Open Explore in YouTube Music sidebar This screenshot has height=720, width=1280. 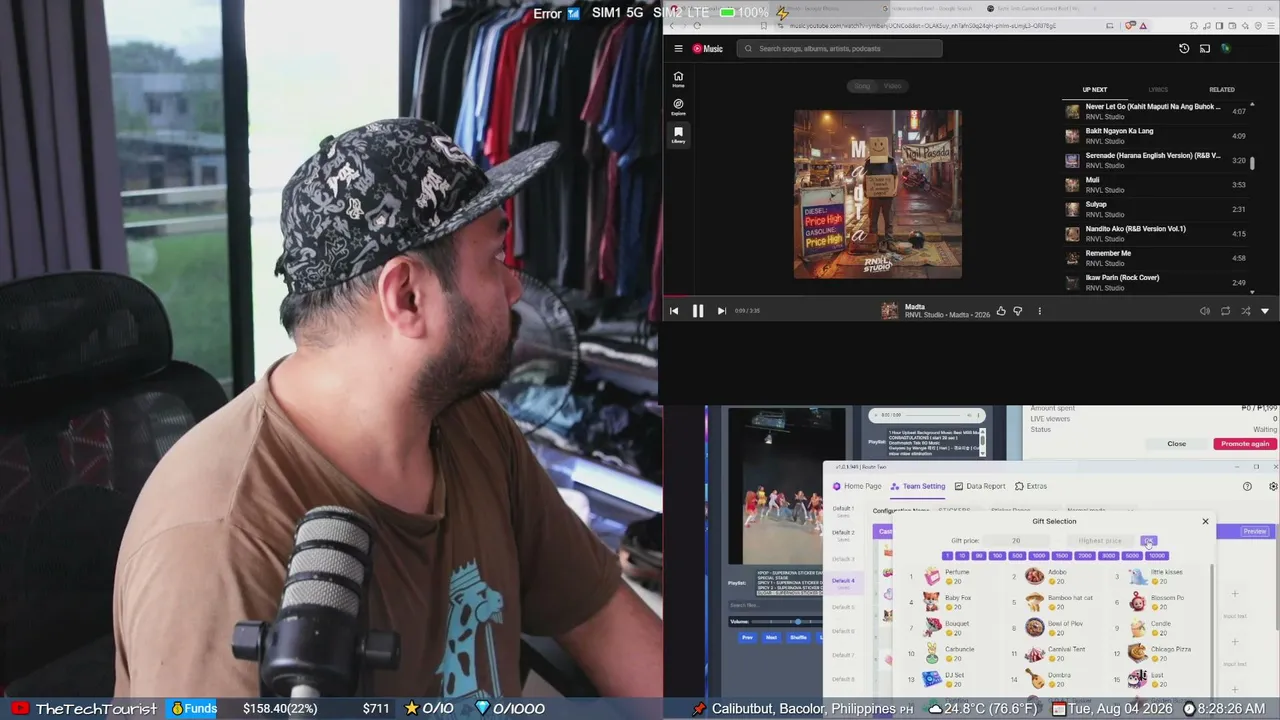(x=678, y=107)
